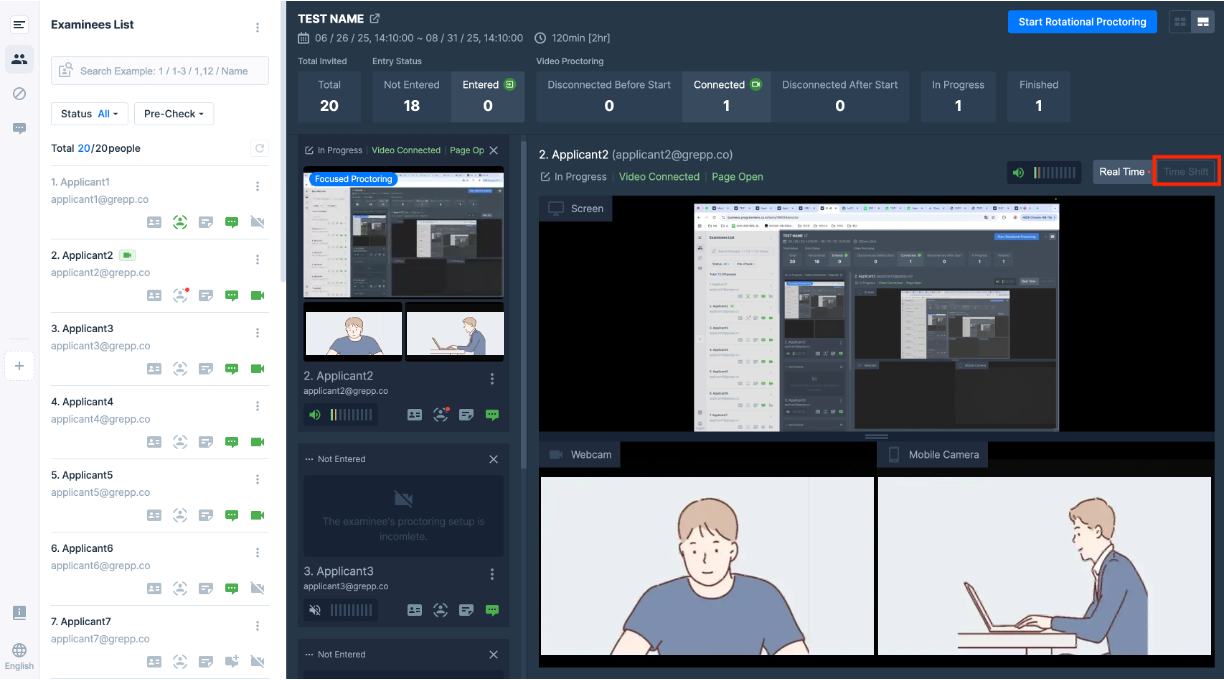Screen dimensions: 1224x680
Task: Open Applicant2 card webcam thumbnail
Action: click(353, 331)
